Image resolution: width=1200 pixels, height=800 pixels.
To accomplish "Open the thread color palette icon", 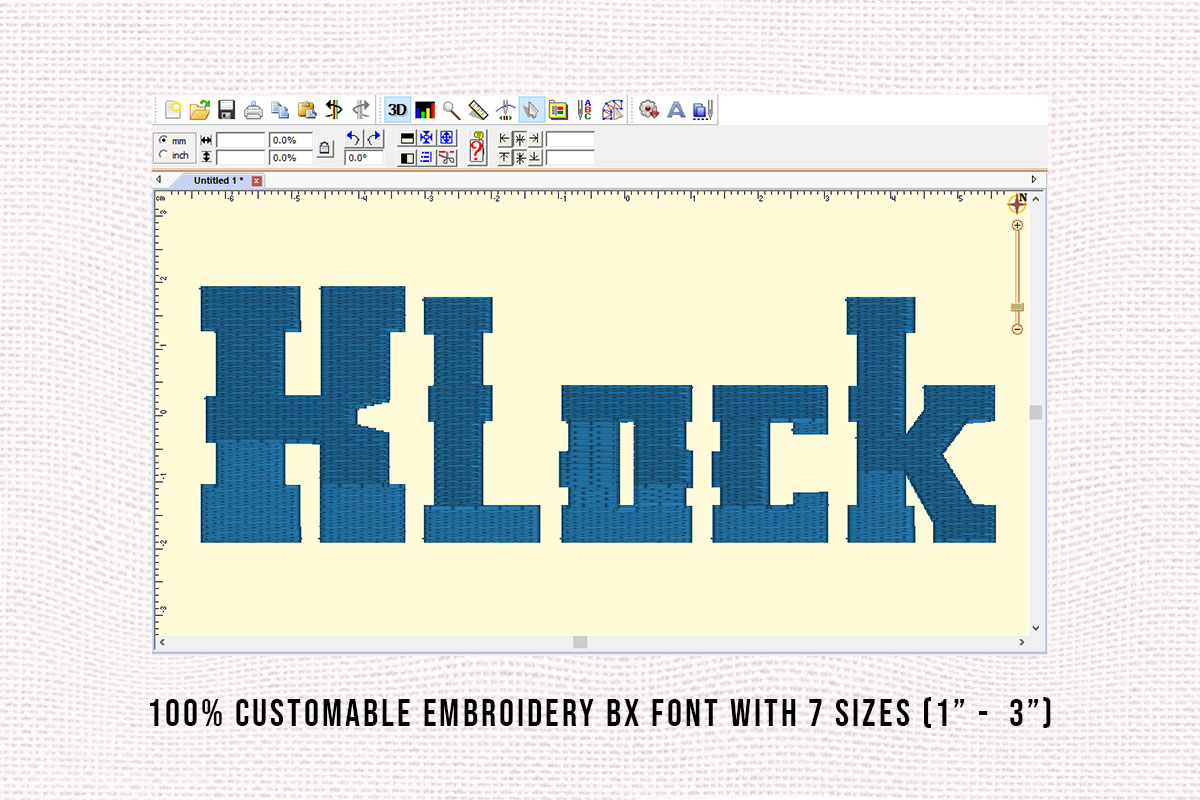I will [557, 111].
